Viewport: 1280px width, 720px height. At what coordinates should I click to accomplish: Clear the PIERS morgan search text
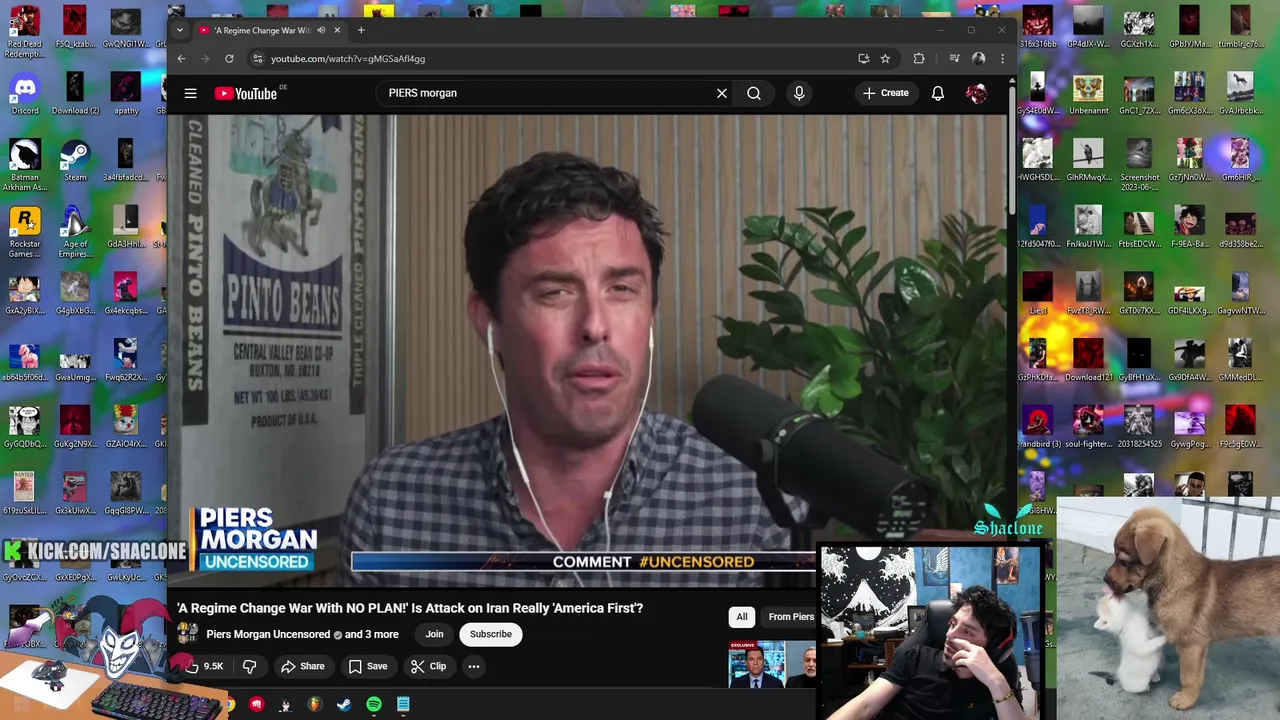click(x=722, y=93)
